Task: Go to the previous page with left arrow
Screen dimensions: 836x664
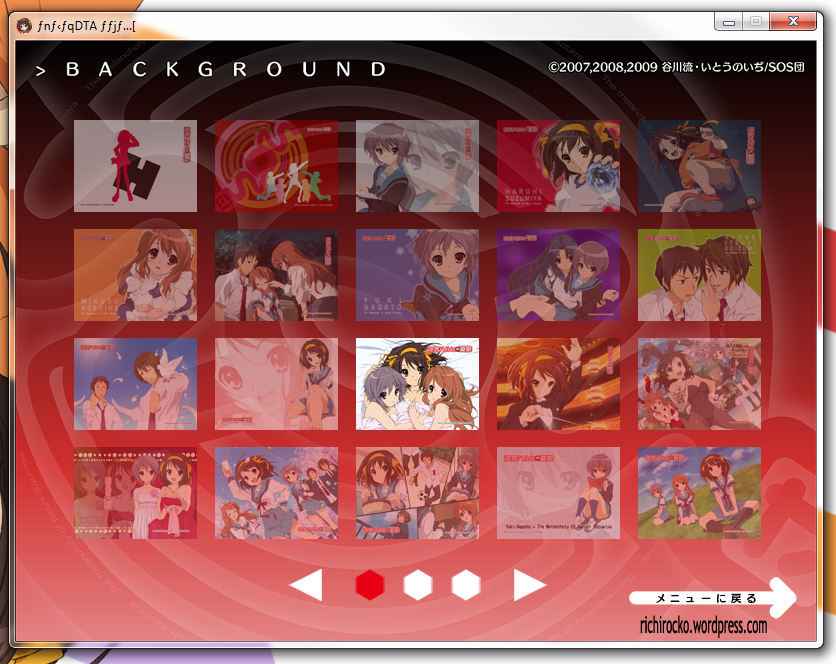Action: (307, 585)
